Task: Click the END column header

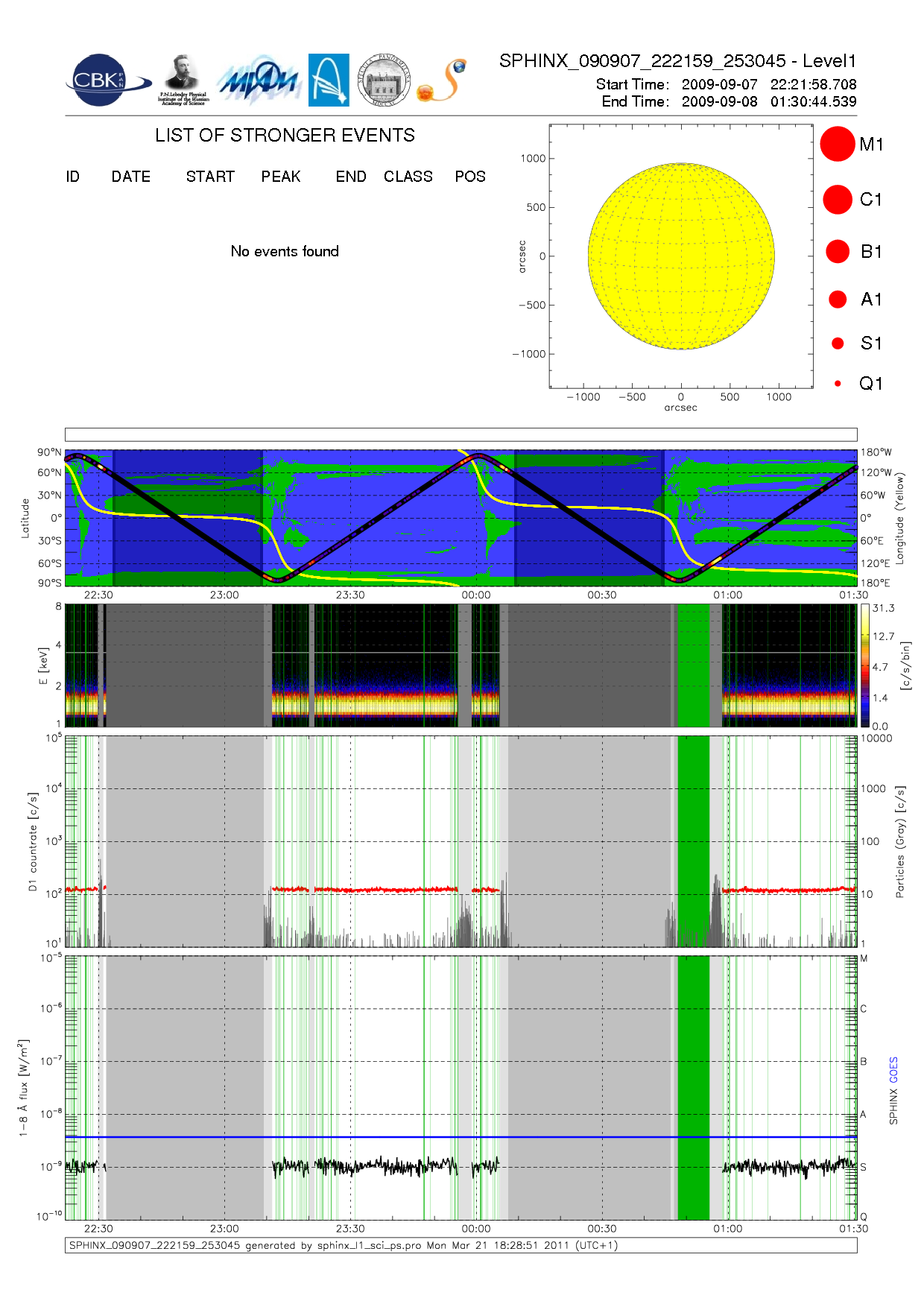Action: (x=351, y=177)
